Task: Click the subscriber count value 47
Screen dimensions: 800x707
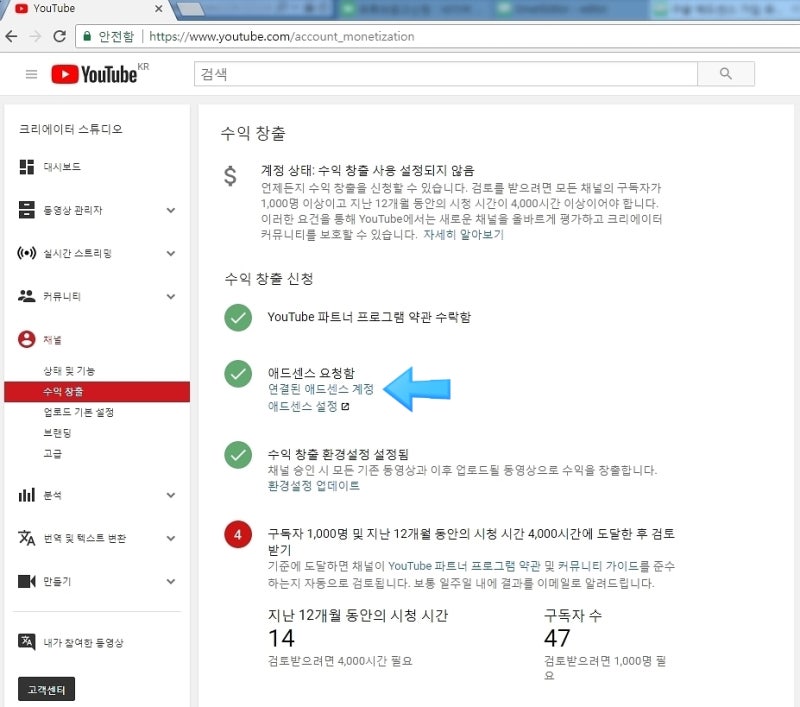Action: [557, 638]
